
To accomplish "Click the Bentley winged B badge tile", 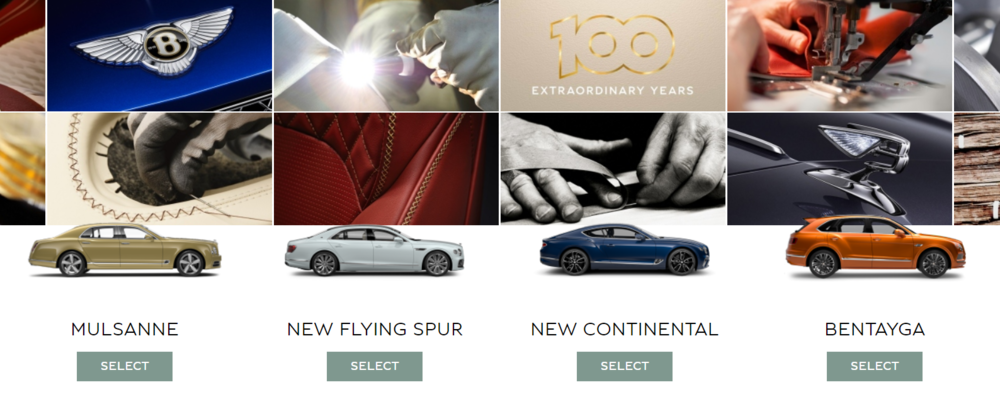I will [x=159, y=55].
